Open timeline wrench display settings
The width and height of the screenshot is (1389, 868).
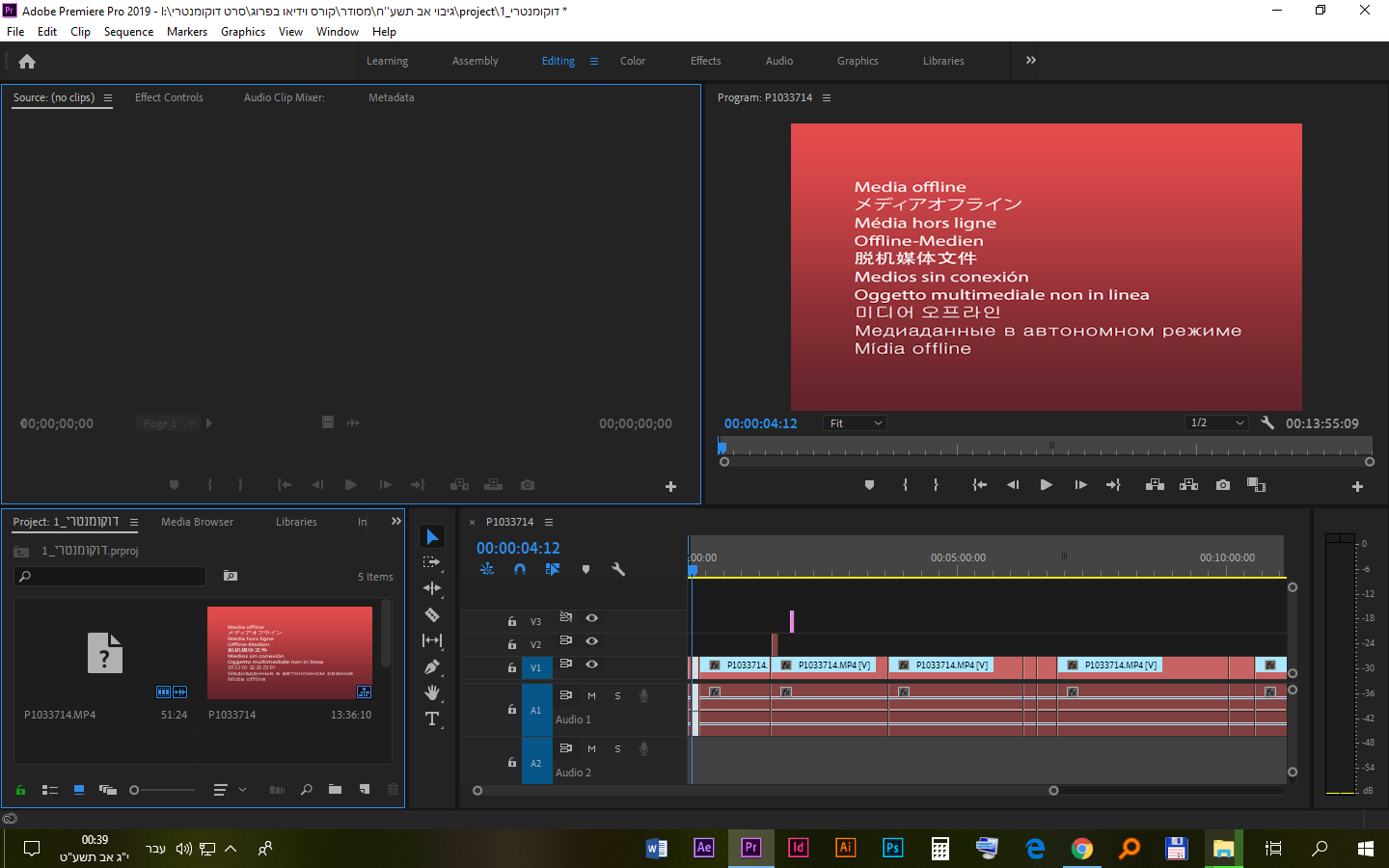click(618, 569)
